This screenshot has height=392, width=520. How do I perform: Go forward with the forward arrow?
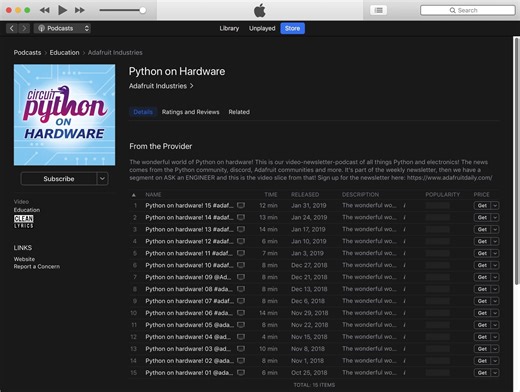(24, 28)
